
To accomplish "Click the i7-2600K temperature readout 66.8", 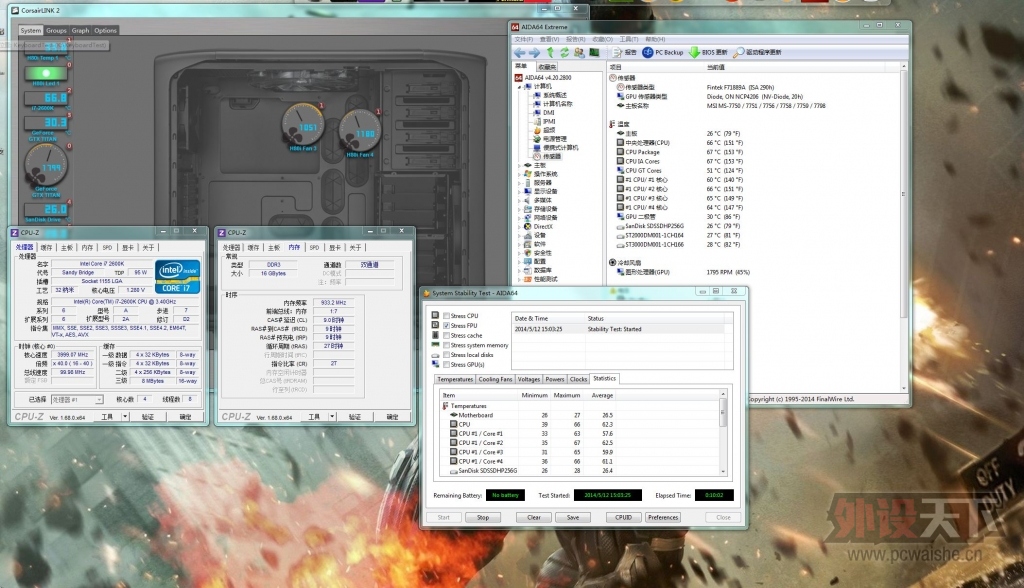I will click(x=46, y=98).
